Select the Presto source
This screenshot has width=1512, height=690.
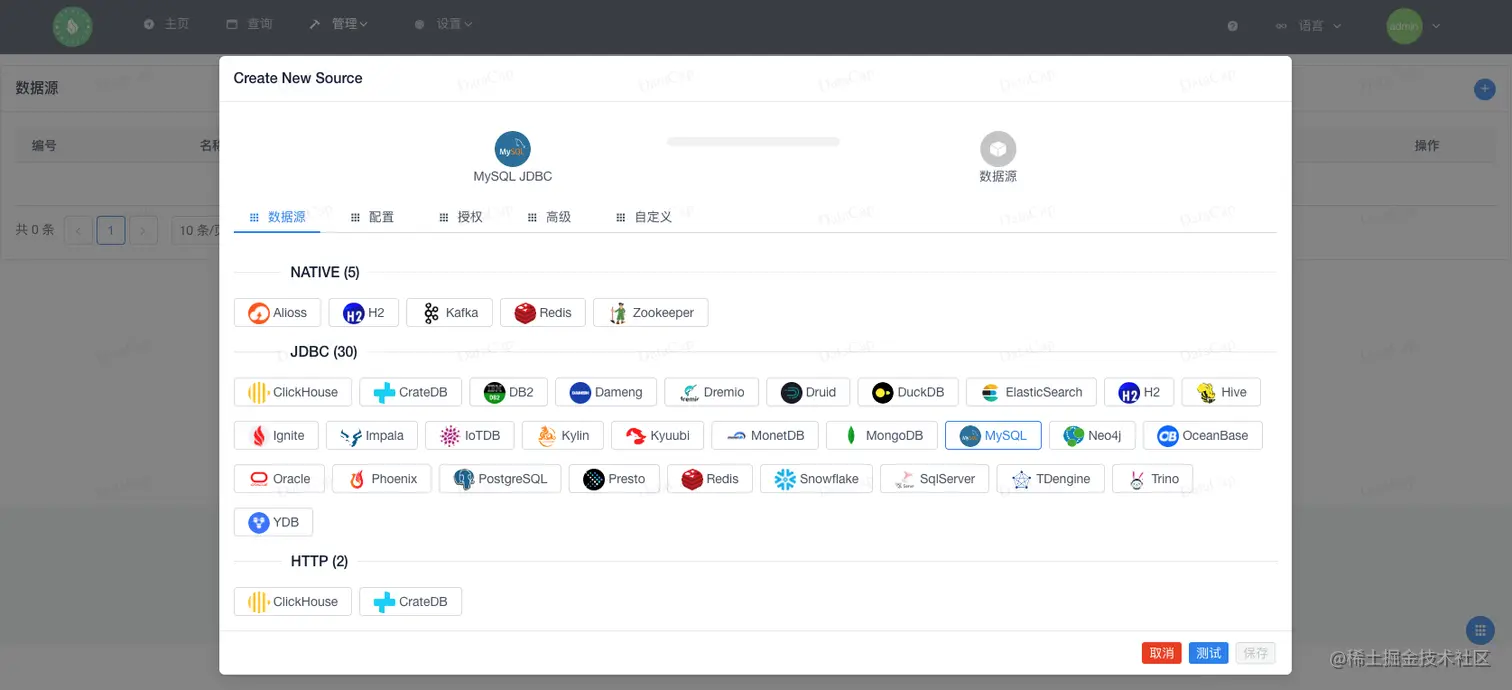[614, 478]
